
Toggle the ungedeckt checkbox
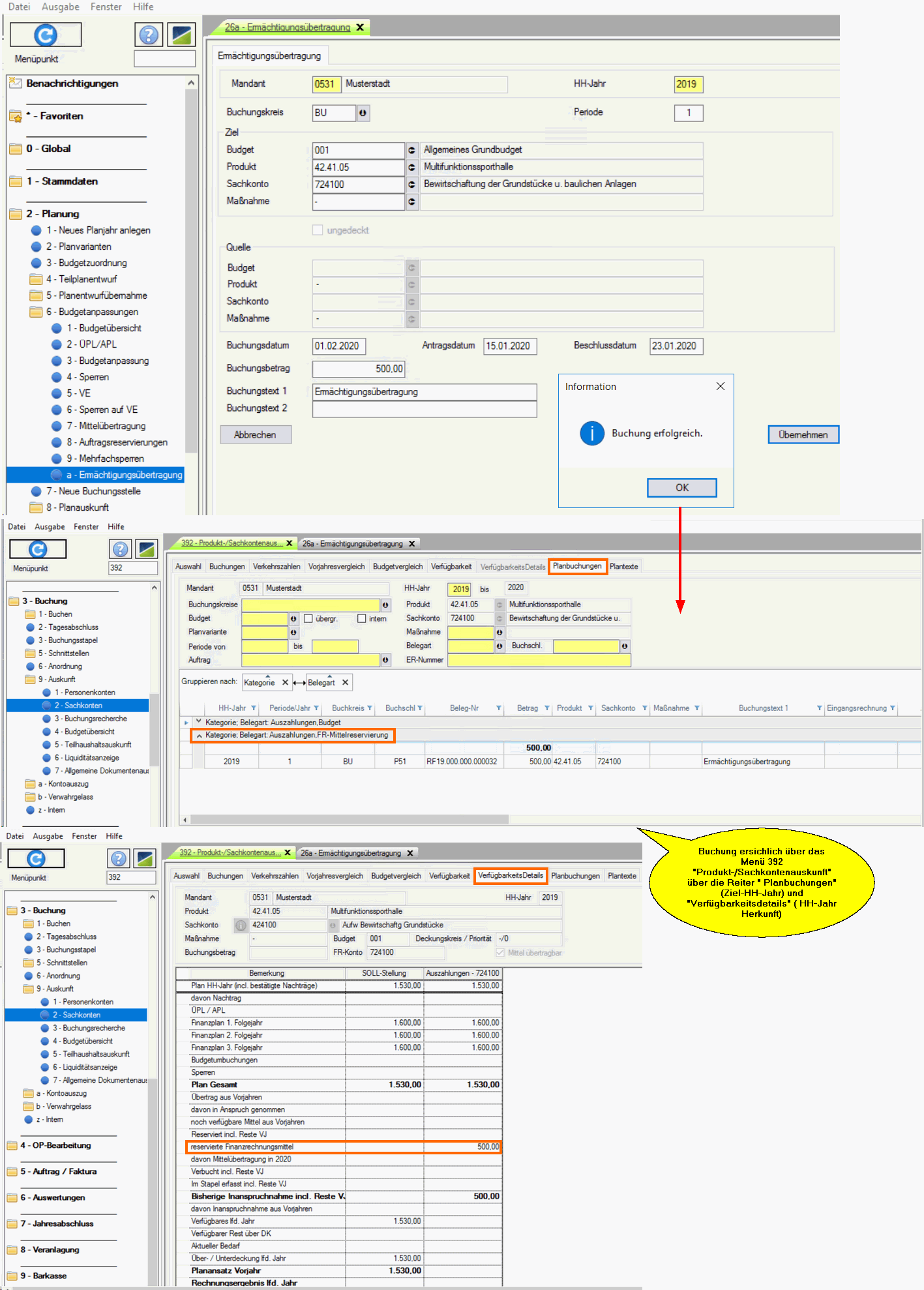(318, 230)
